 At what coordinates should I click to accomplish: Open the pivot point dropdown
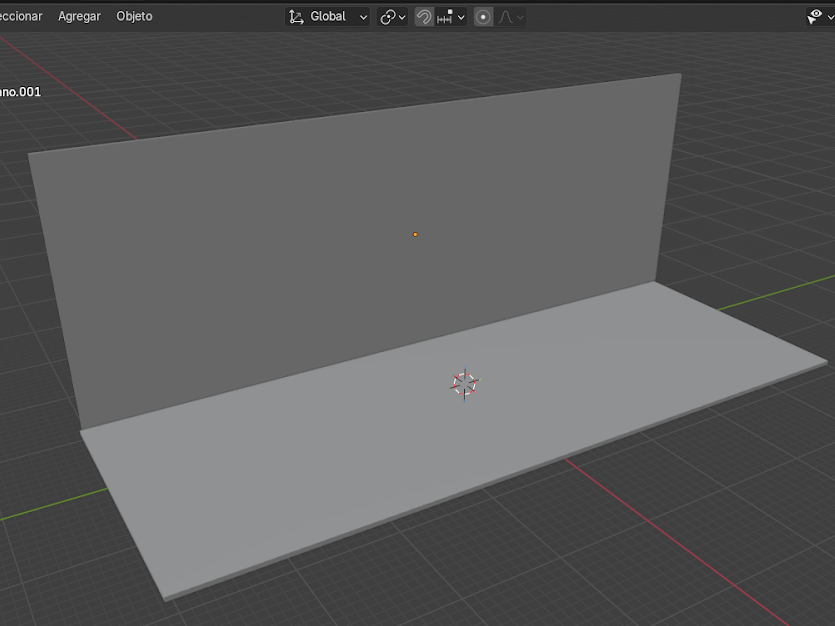(x=392, y=17)
